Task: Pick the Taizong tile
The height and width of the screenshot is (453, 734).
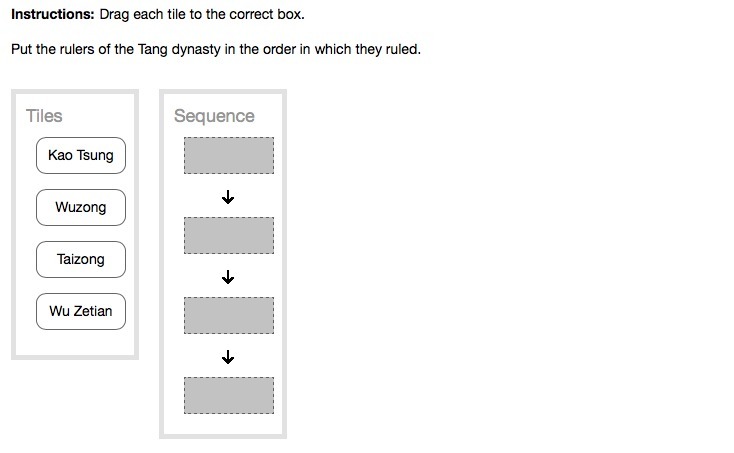Action: 81,260
